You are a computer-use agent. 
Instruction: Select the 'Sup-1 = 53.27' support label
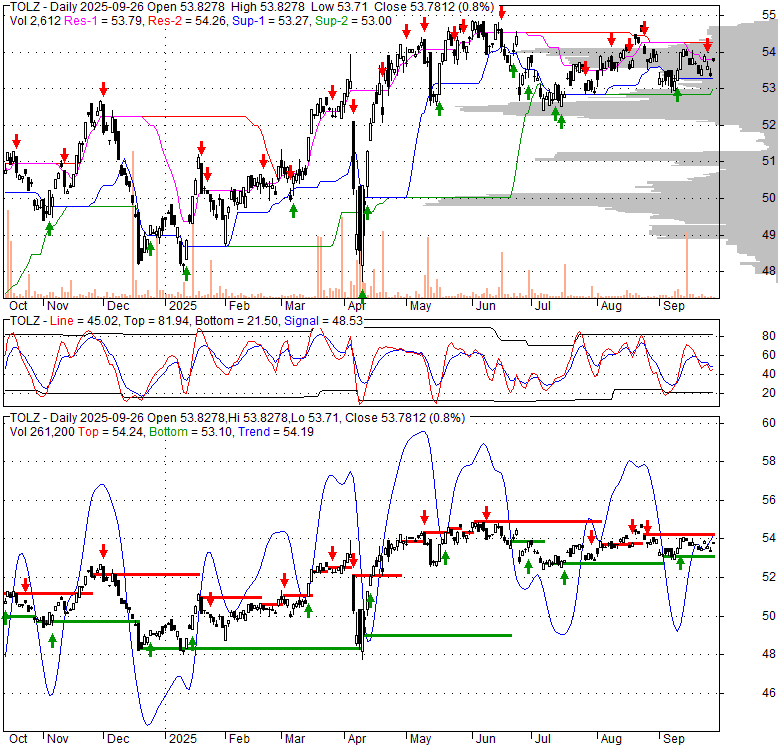click(x=271, y=21)
